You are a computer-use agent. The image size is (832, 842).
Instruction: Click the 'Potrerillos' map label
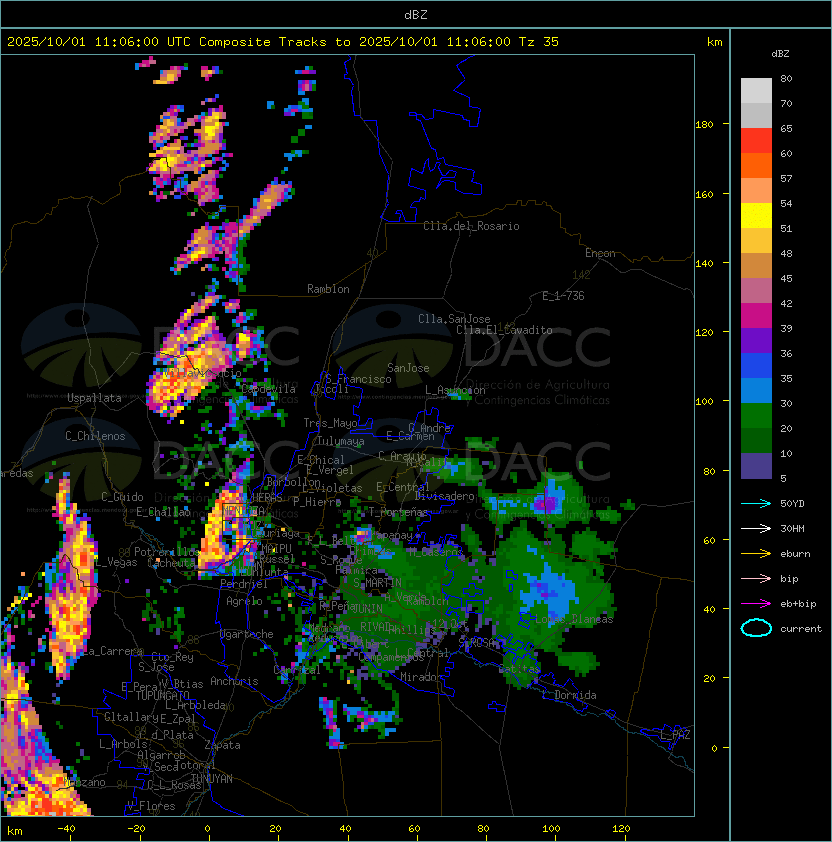(167, 552)
